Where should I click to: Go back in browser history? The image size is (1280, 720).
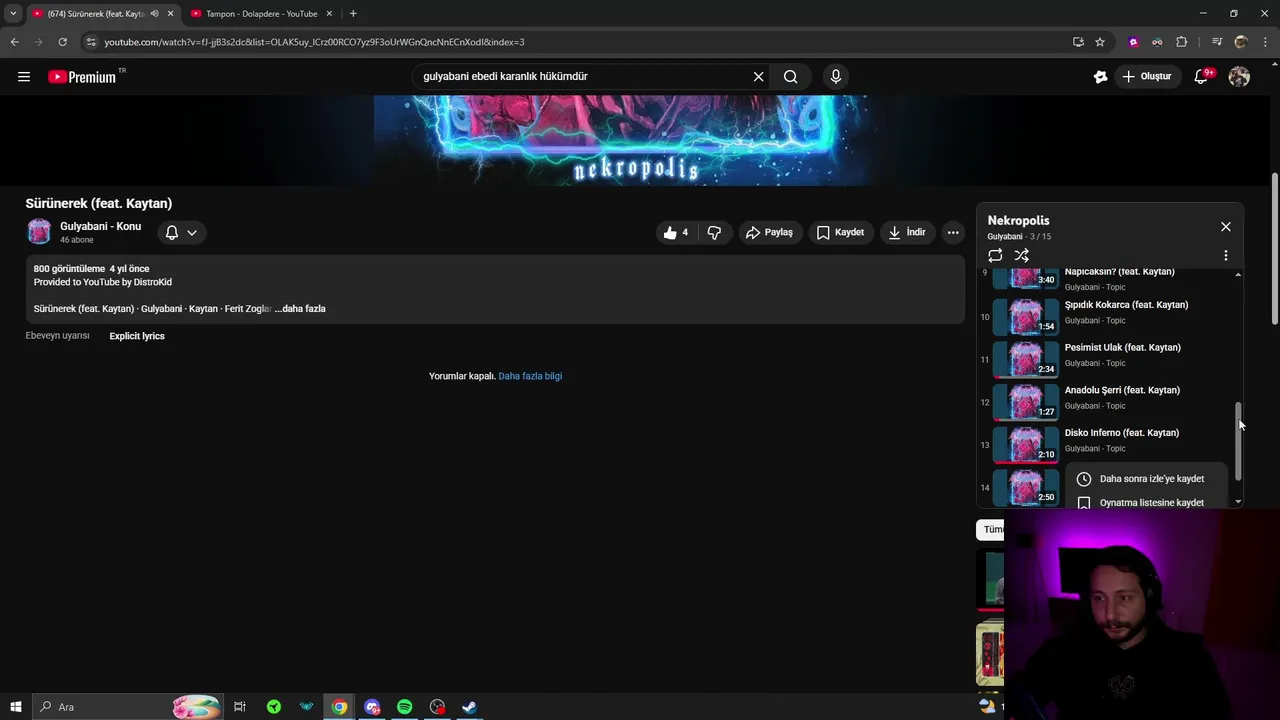pos(14,42)
